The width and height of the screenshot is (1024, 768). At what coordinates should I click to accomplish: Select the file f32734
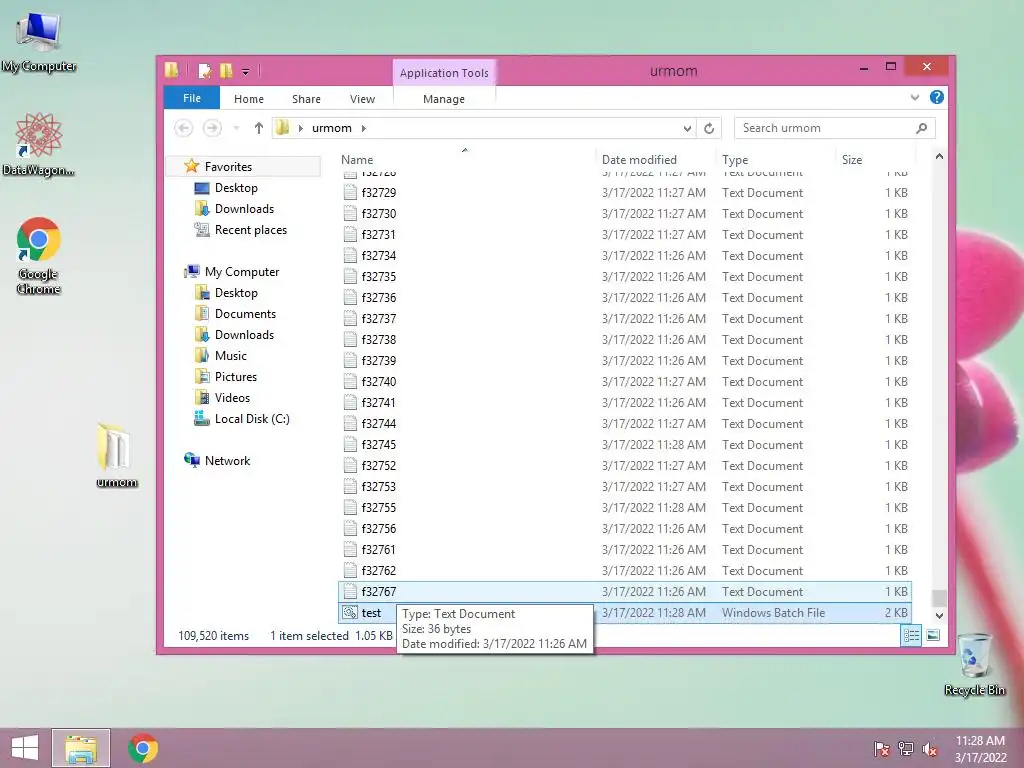pyautogui.click(x=625, y=255)
